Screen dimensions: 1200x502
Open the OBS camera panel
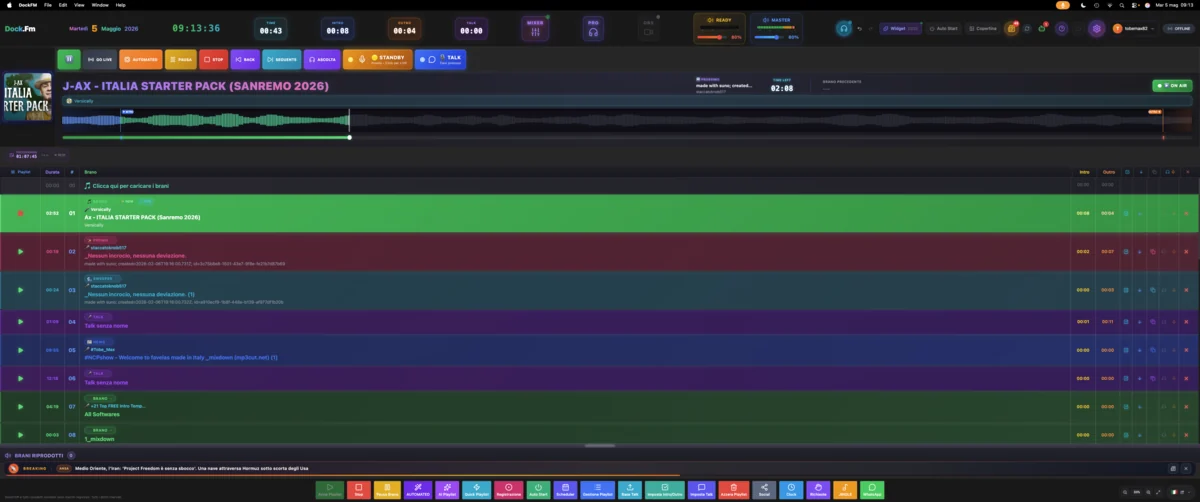[x=649, y=29]
